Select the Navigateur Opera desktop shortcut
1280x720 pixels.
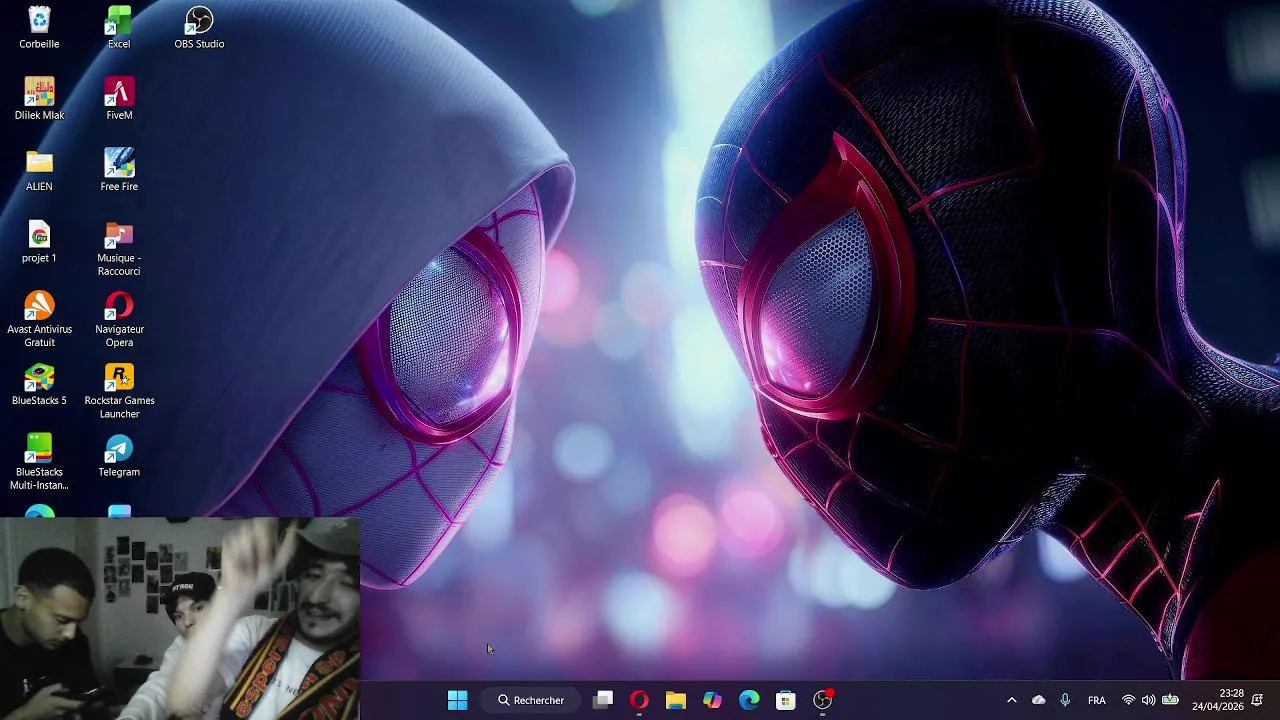[119, 319]
